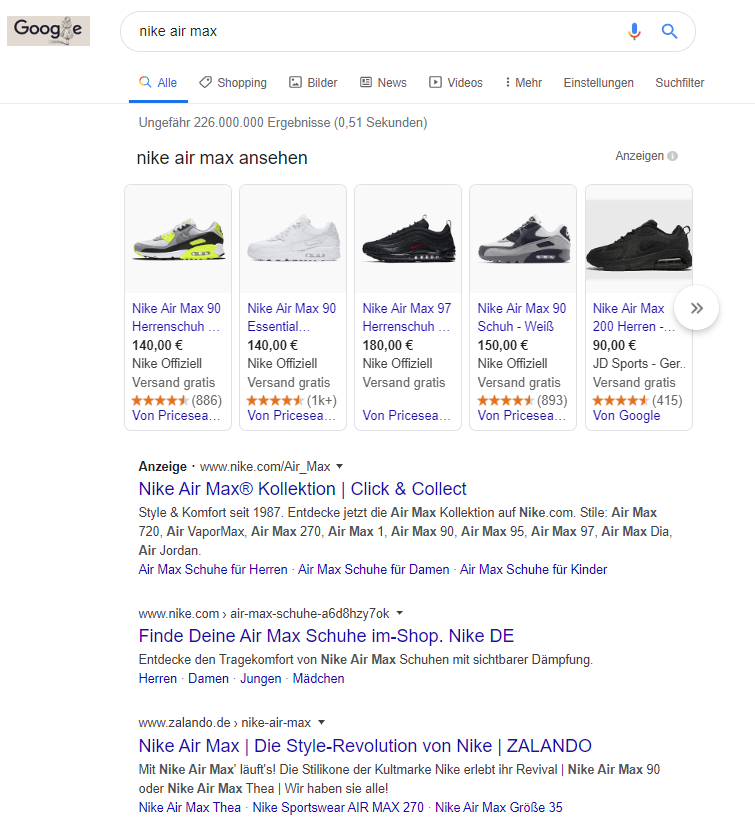Click the blue magnifier search button

coord(669,31)
